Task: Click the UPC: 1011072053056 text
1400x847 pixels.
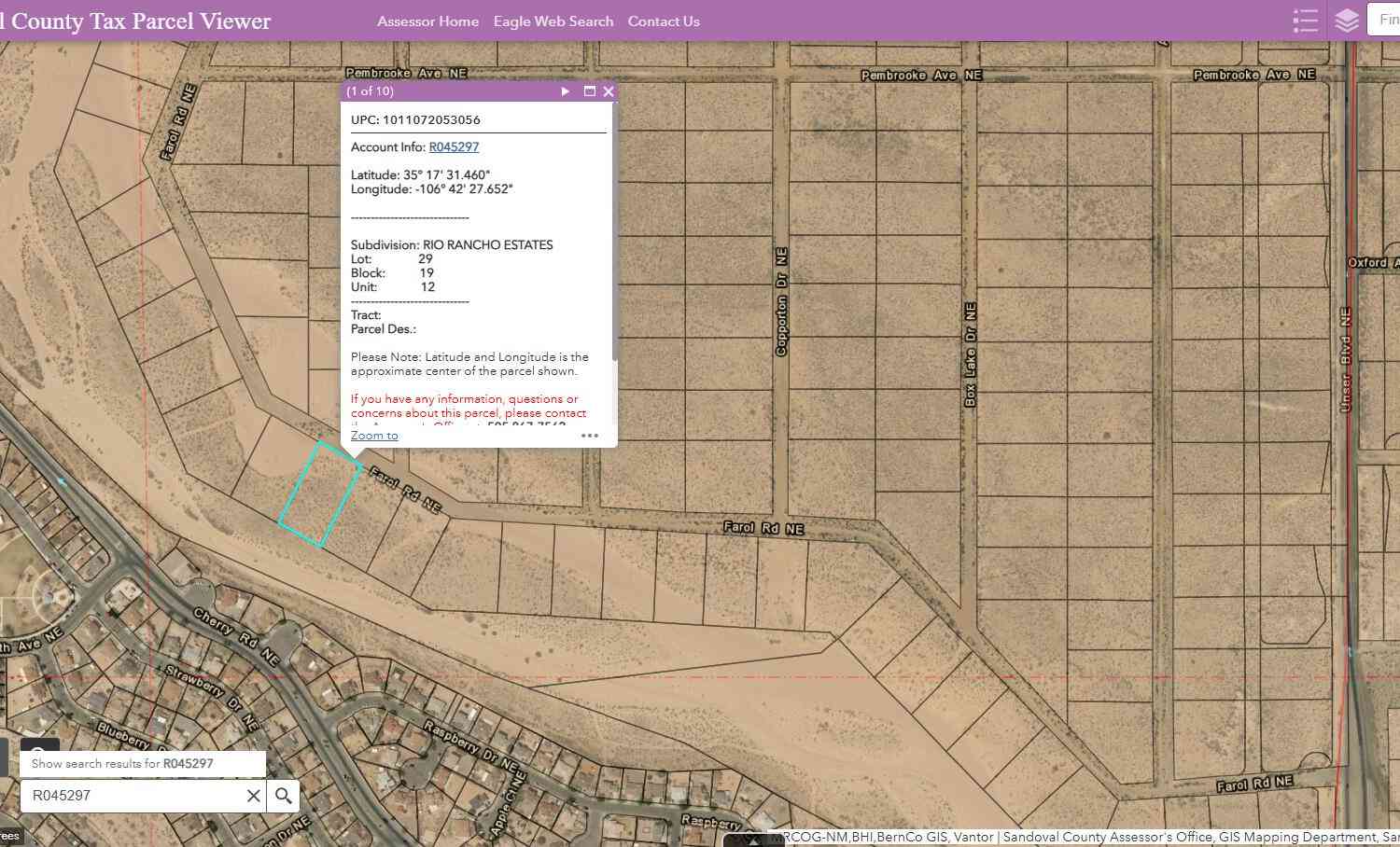Action: pyautogui.click(x=415, y=119)
